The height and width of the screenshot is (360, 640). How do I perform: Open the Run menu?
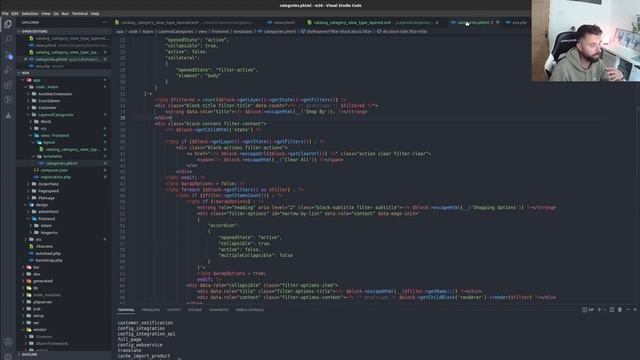click(x=65, y=13)
